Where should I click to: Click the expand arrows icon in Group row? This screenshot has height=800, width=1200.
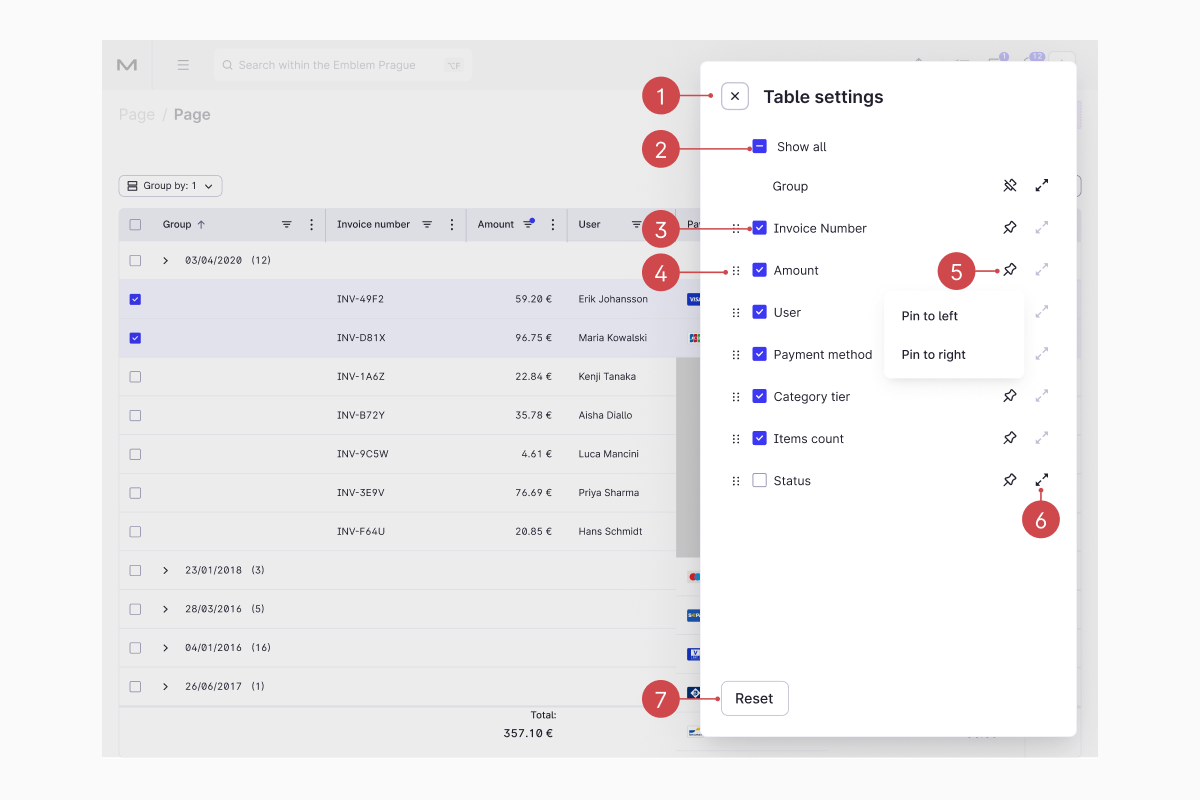(x=1042, y=186)
